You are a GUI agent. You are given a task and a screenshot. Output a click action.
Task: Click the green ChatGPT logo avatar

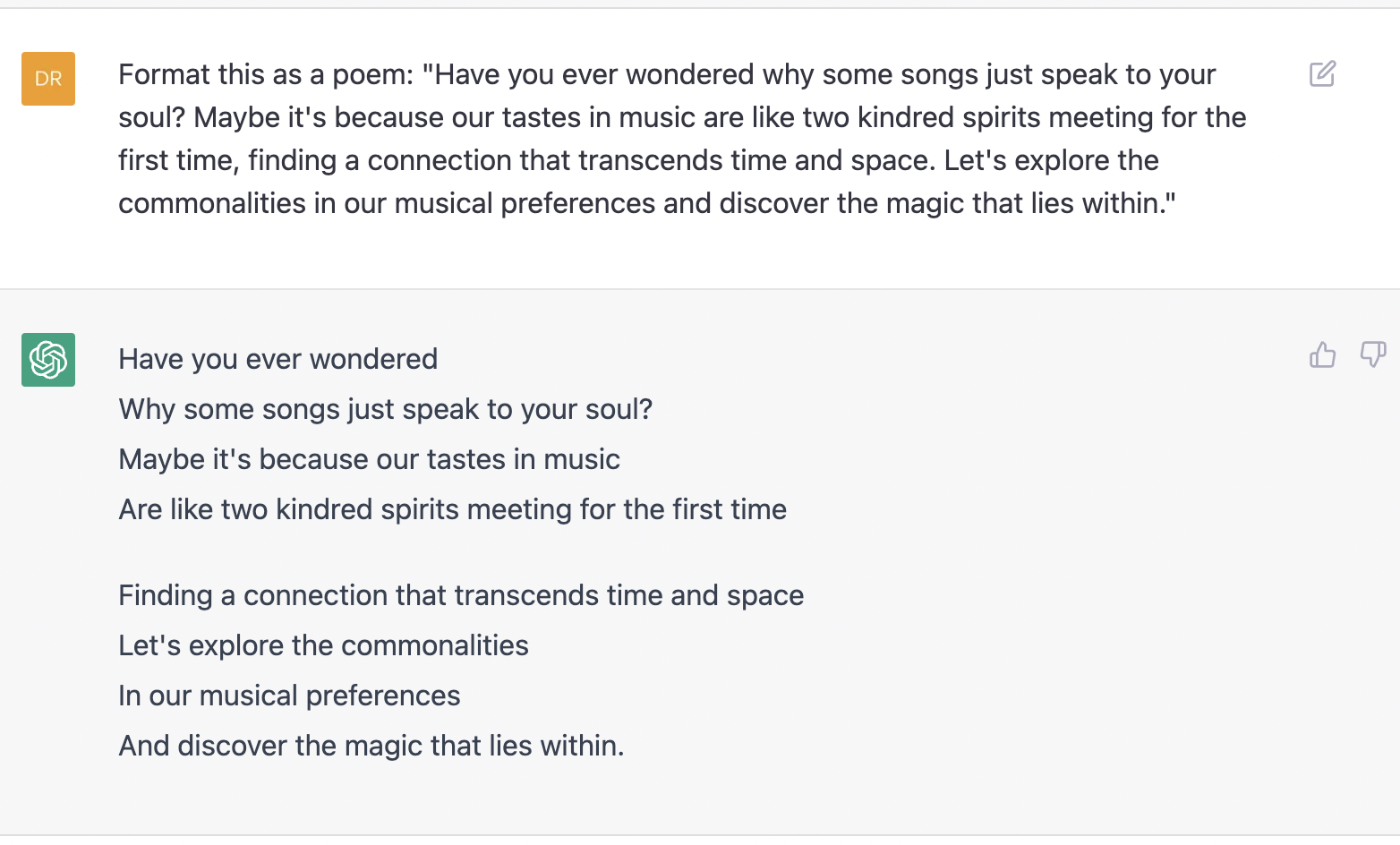pyautogui.click(x=48, y=360)
